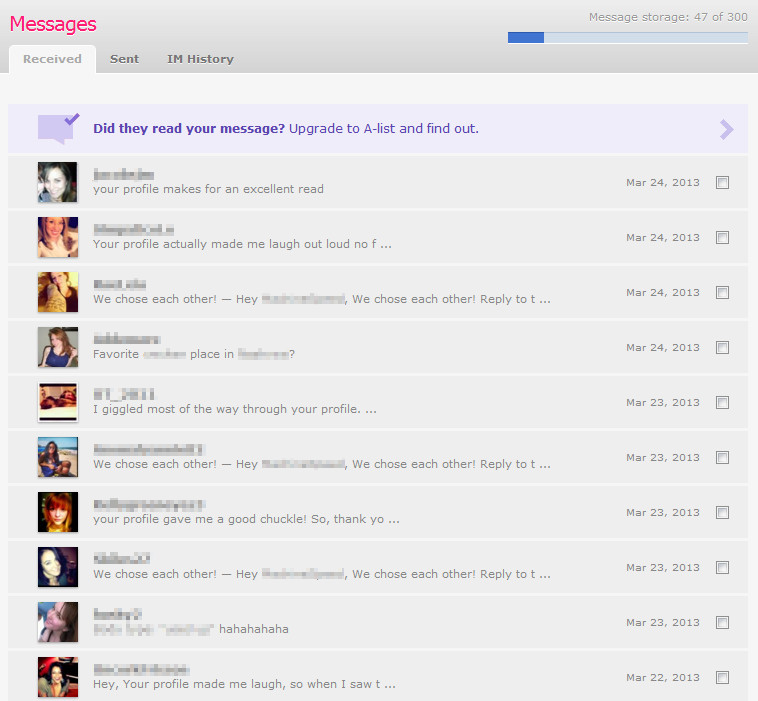Open sender photo for 'good chuckle' message
This screenshot has width=758, height=701.
click(x=58, y=512)
